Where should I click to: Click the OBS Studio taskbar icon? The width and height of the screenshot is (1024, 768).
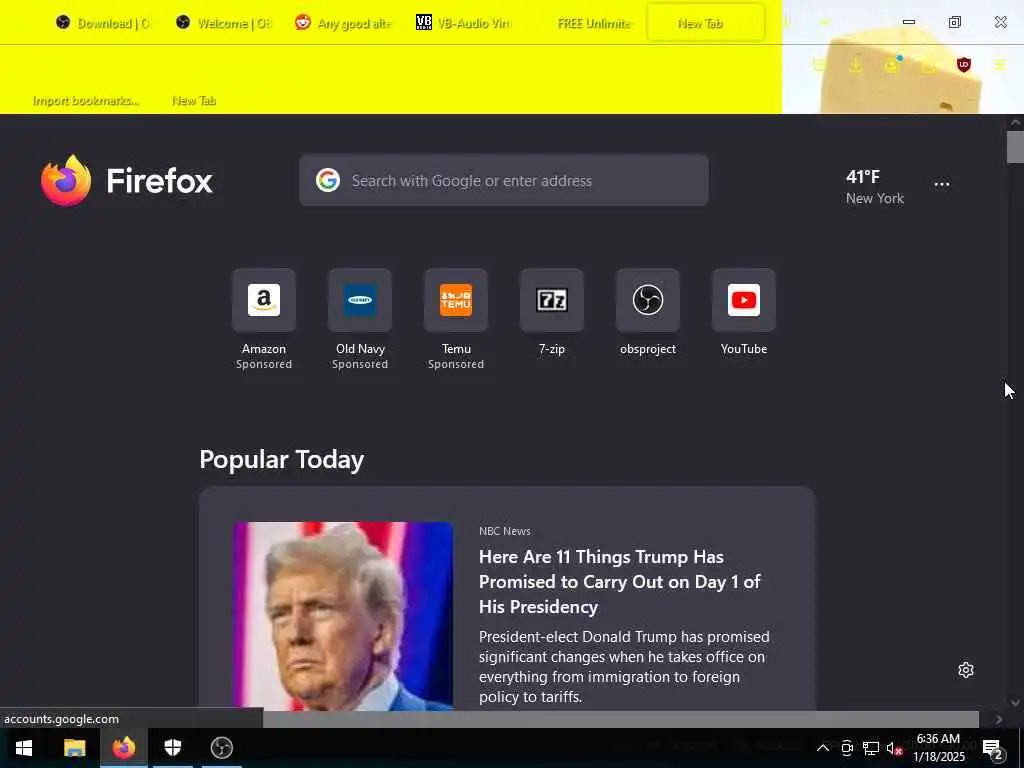[x=222, y=748]
